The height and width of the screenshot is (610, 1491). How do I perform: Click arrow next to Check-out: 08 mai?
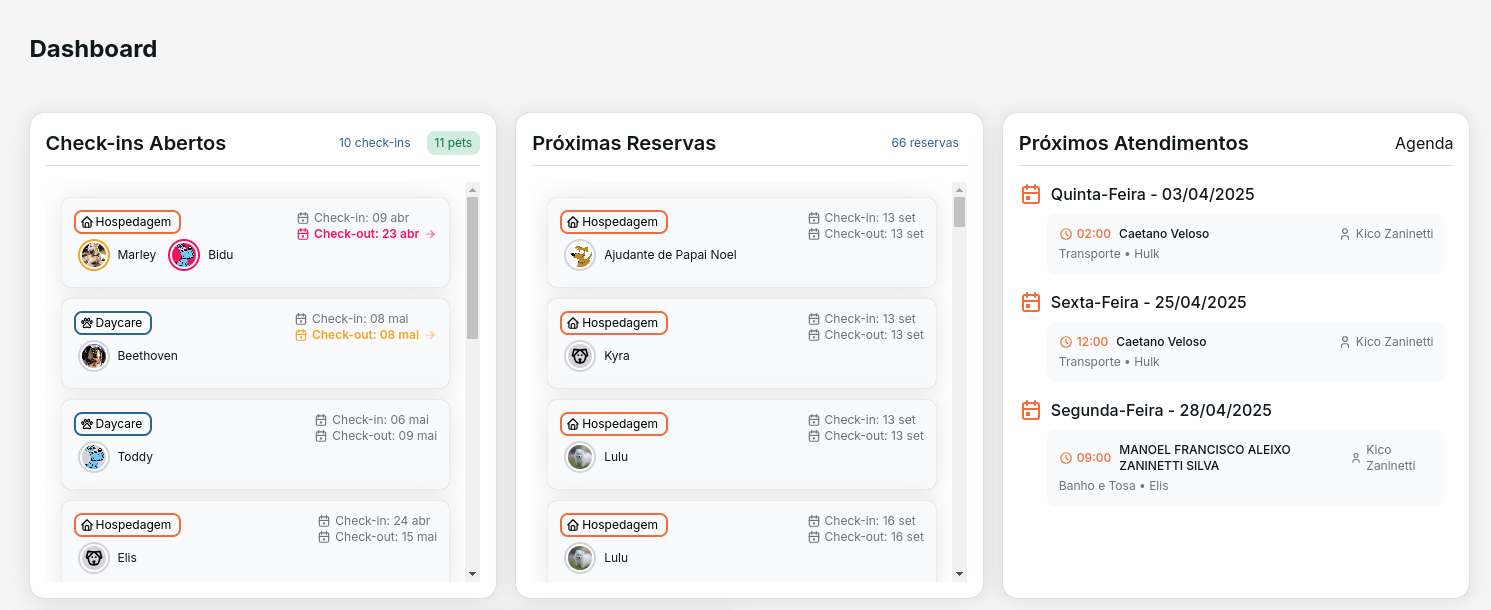[430, 335]
